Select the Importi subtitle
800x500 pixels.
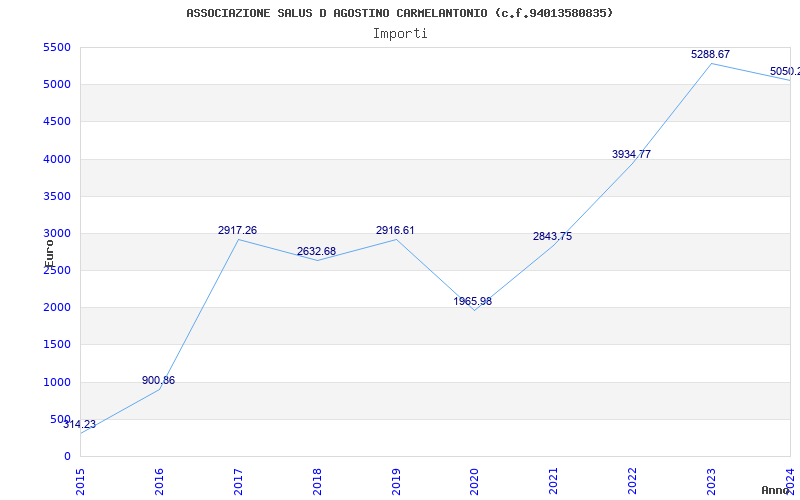tap(400, 34)
